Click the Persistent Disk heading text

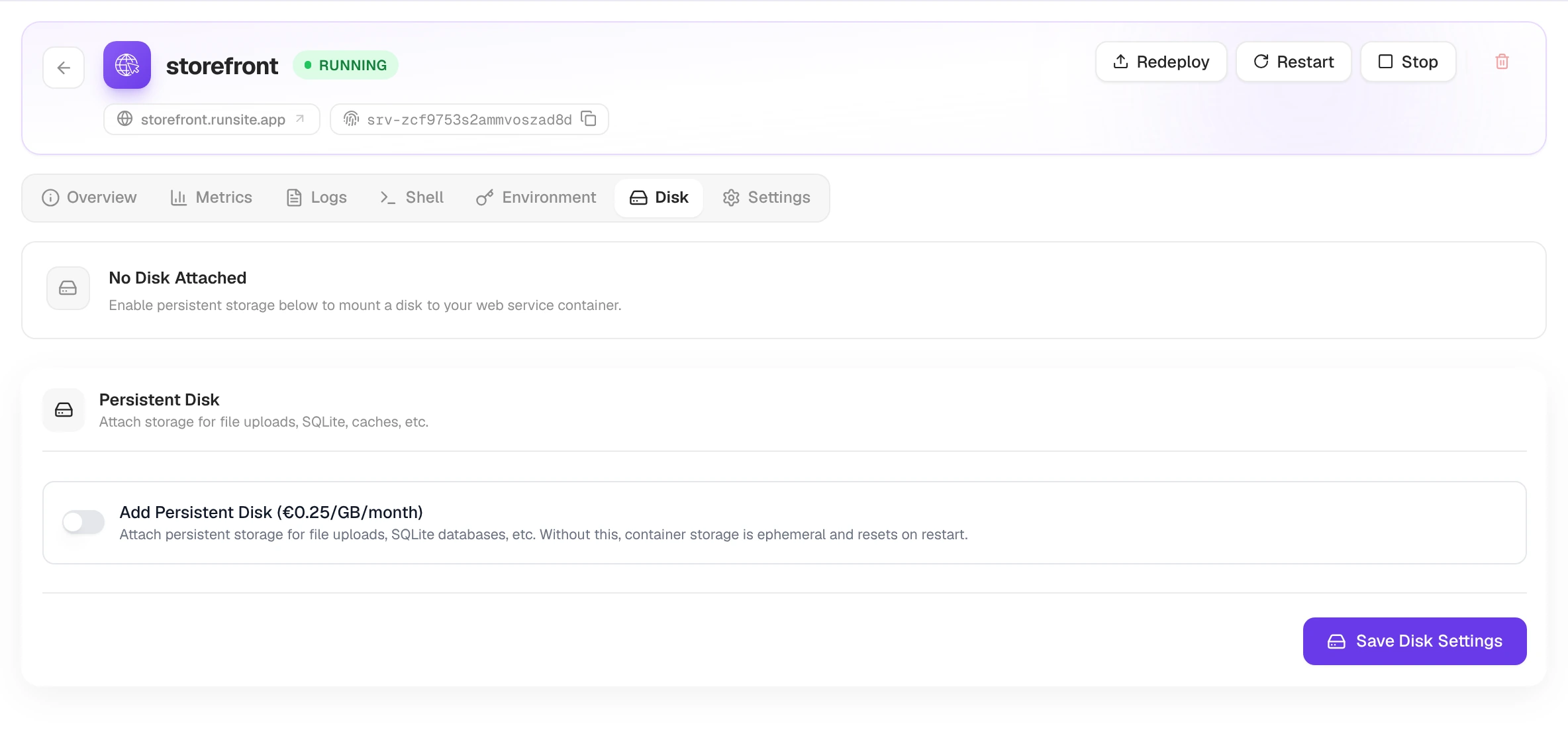coord(159,399)
